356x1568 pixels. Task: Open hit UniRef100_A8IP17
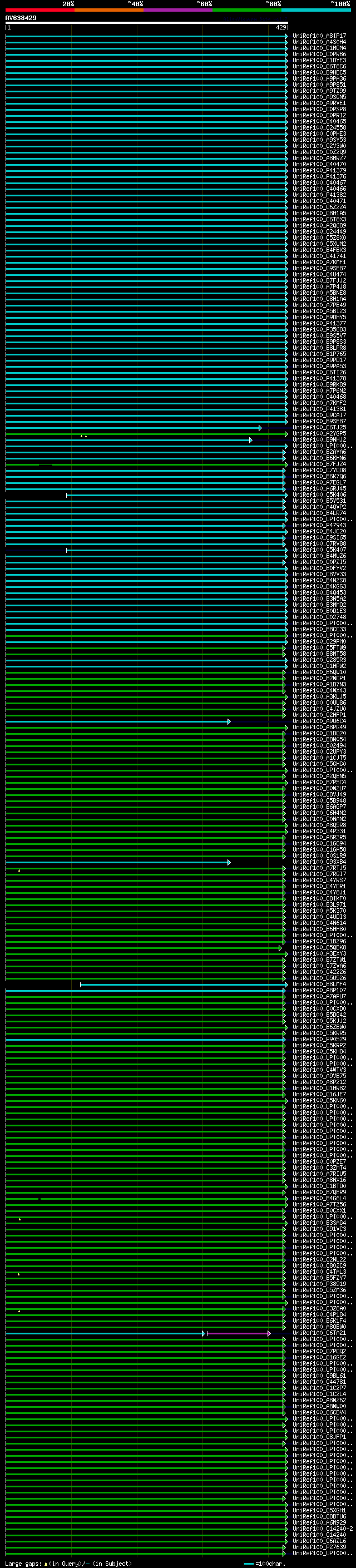319,36
